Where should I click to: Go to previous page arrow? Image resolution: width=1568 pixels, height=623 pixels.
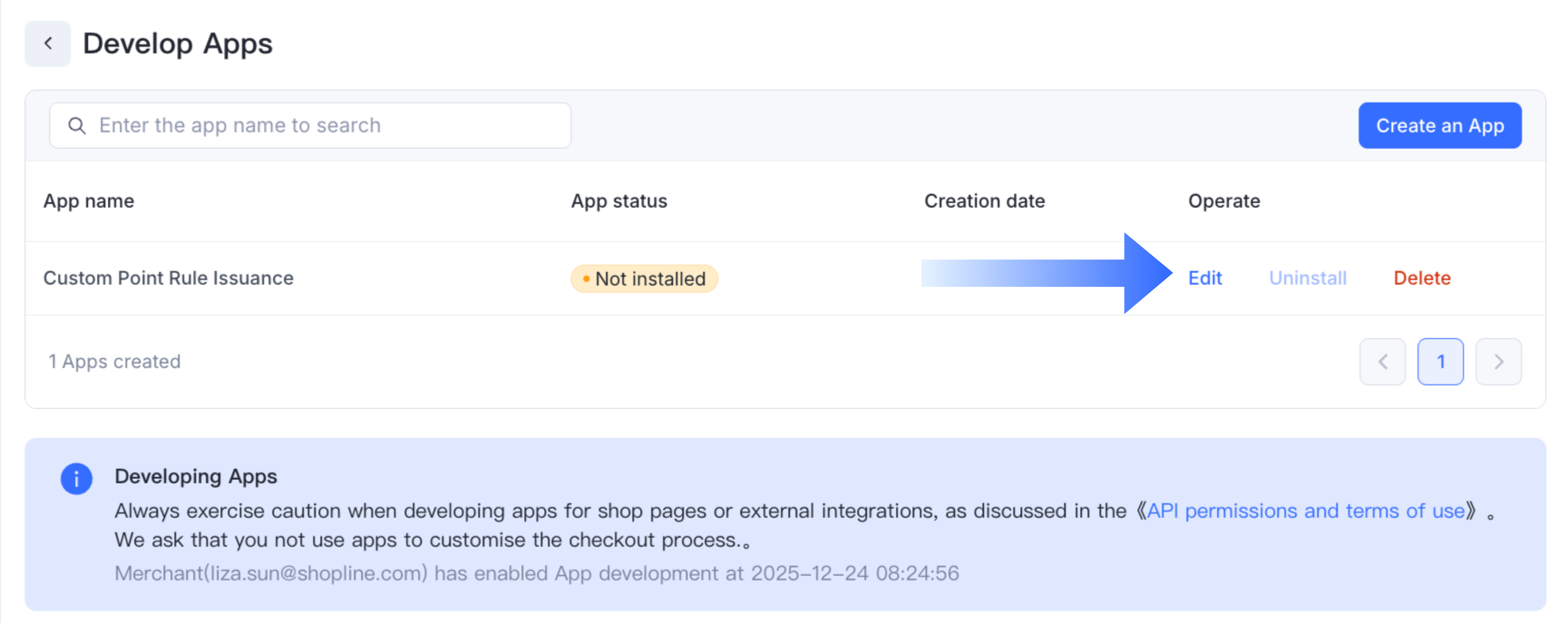click(x=1382, y=362)
